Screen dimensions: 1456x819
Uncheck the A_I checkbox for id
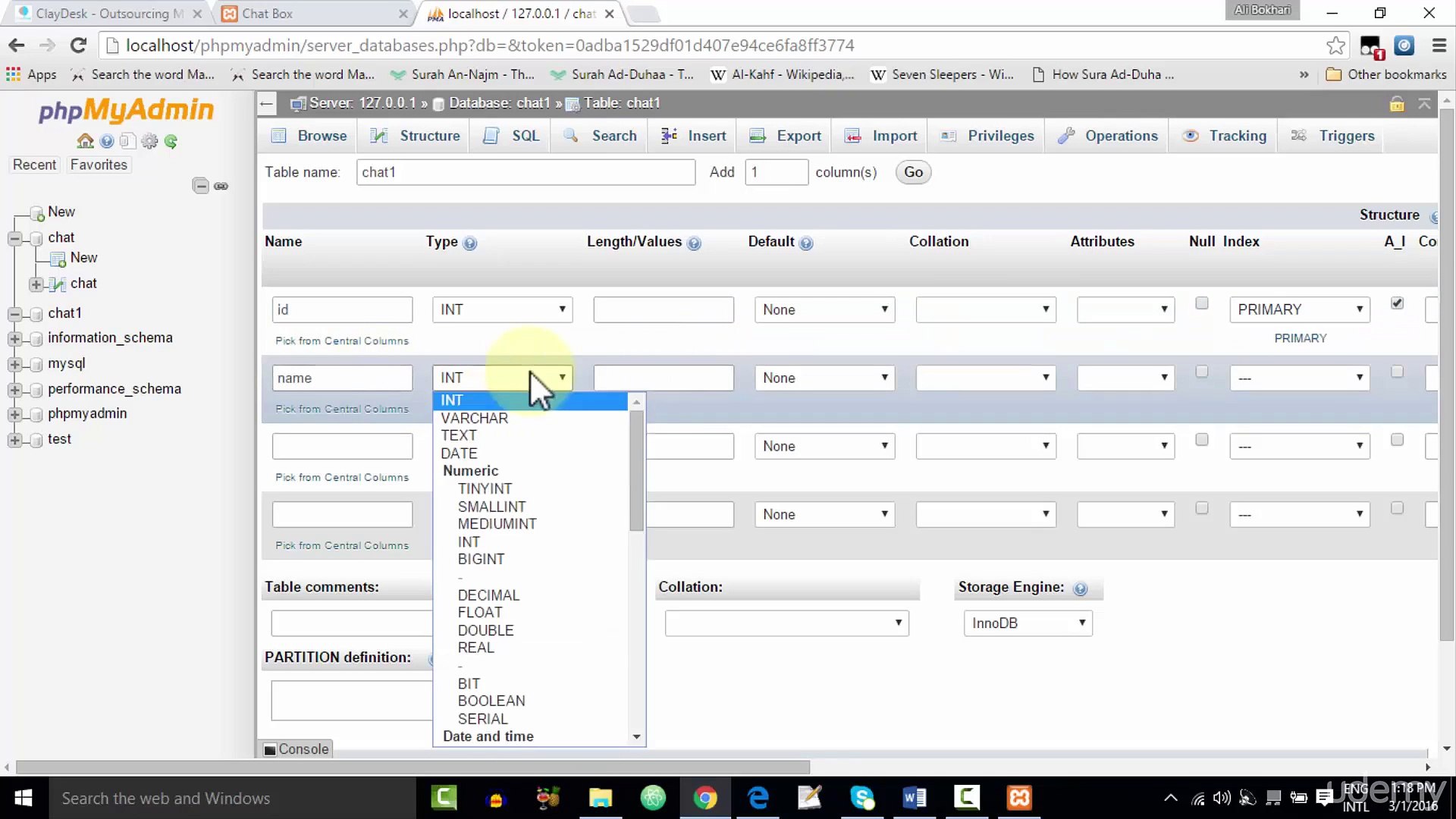[1397, 303]
